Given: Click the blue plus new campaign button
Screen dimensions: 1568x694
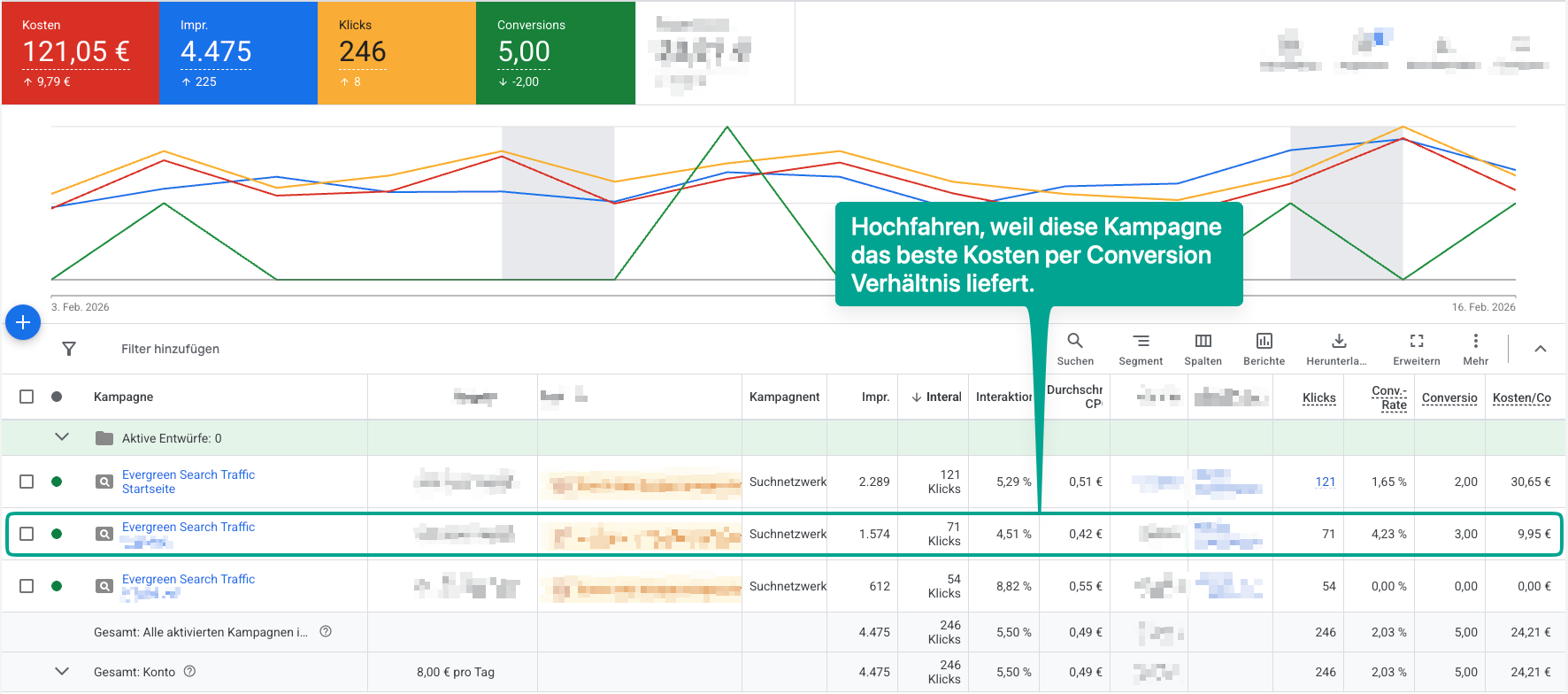Looking at the screenshot, I should click(x=23, y=322).
